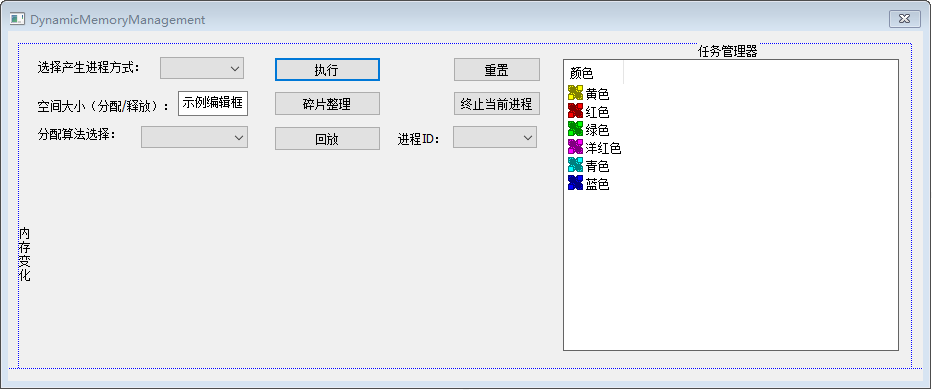Click the 进程ID label
The width and height of the screenshot is (932, 390).
pos(418,139)
